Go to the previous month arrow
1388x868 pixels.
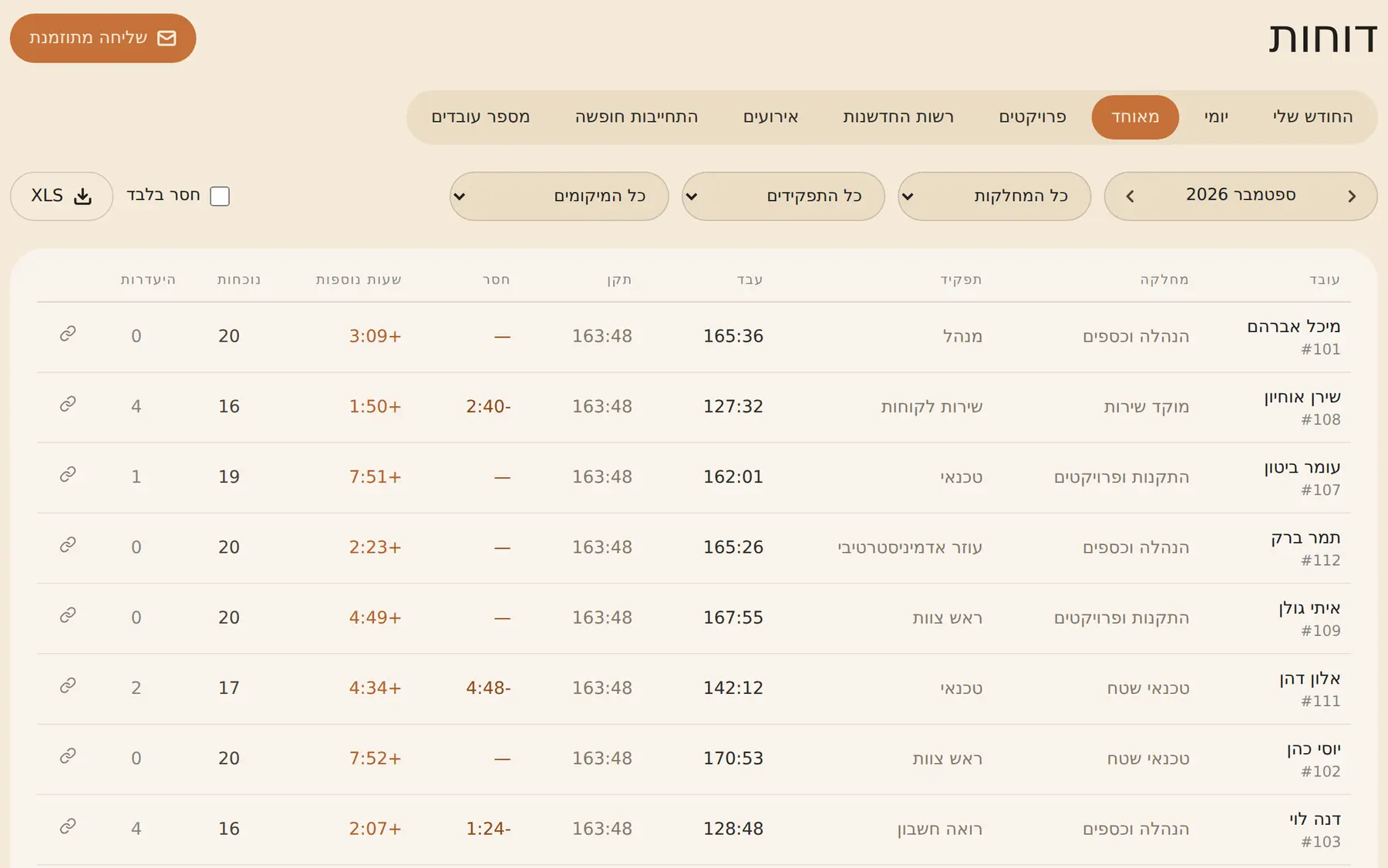click(x=1352, y=197)
